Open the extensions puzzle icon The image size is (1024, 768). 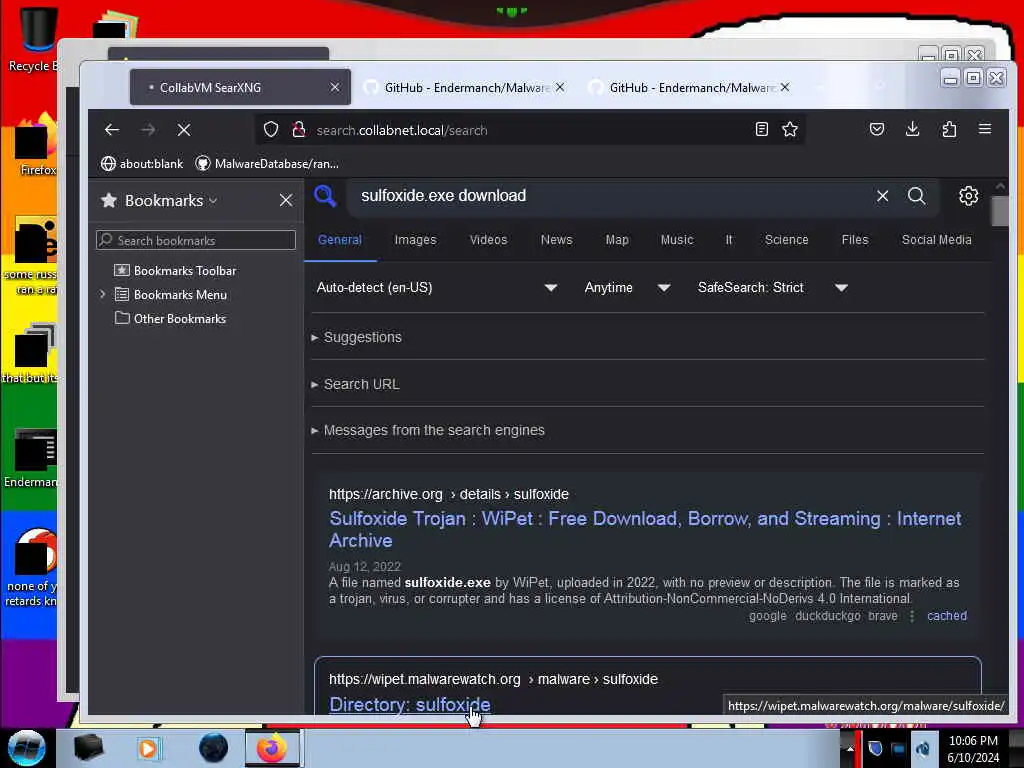point(949,129)
